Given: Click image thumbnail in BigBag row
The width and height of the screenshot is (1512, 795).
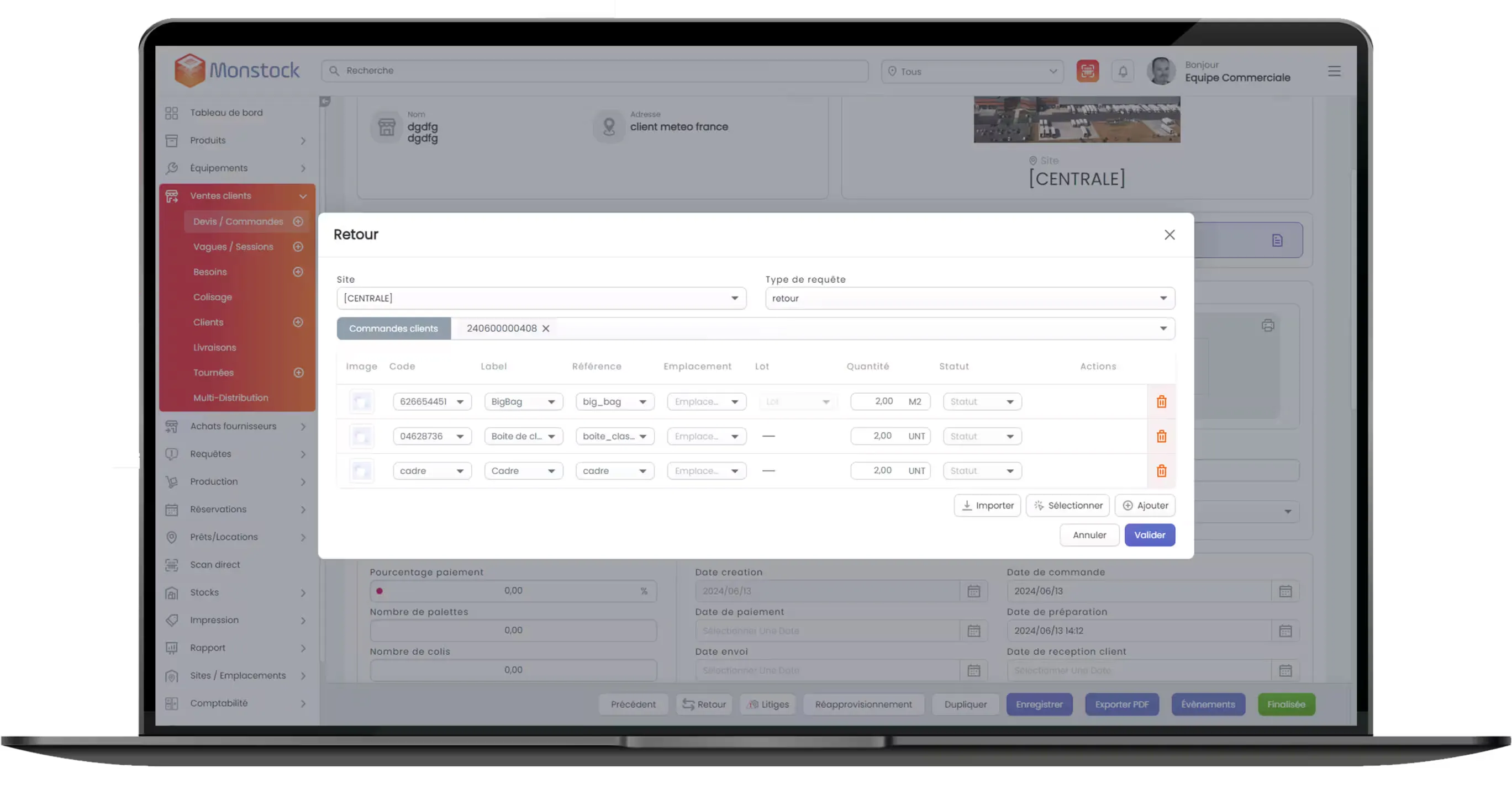Looking at the screenshot, I should 361,402.
